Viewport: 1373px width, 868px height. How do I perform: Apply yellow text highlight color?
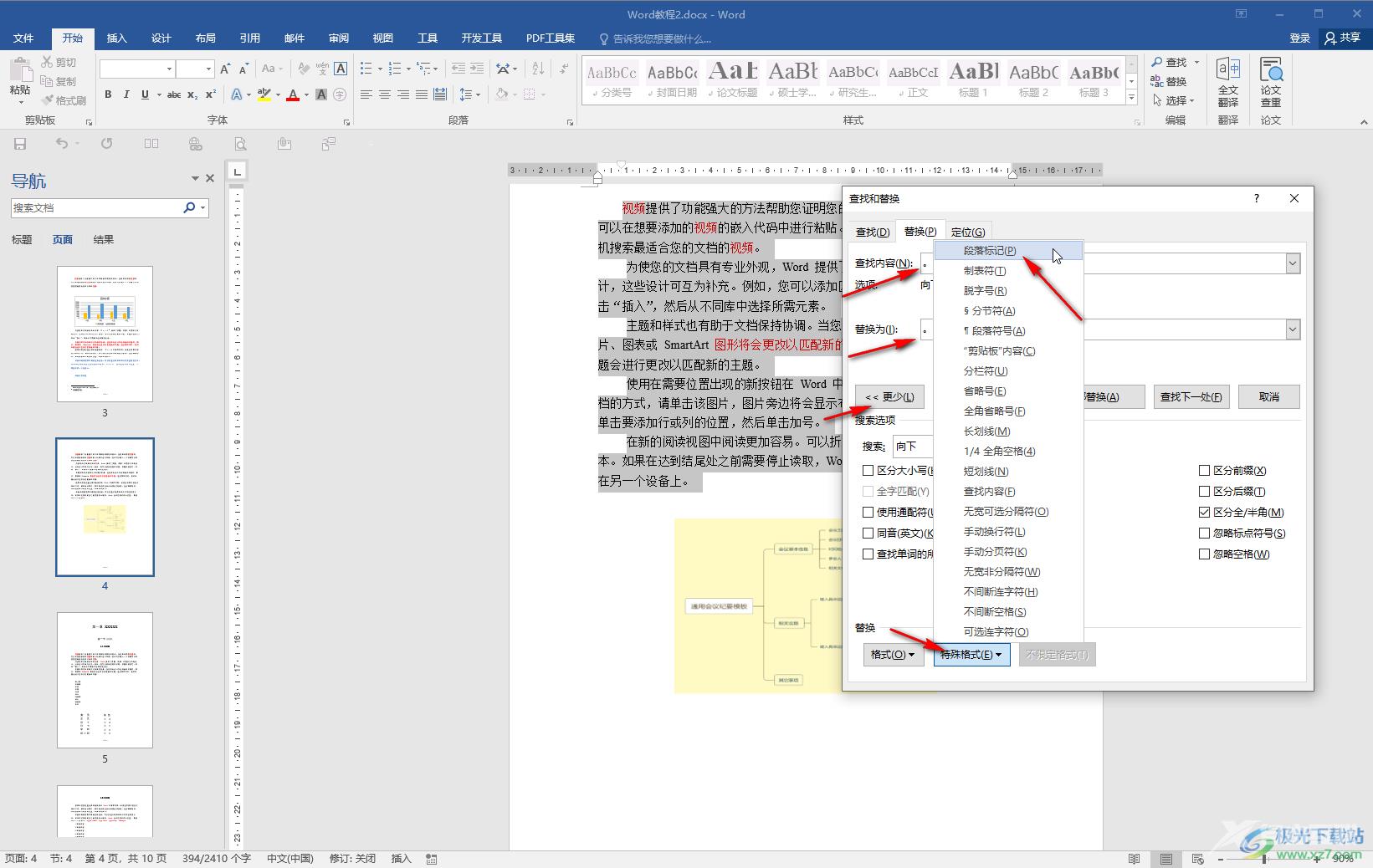264,94
